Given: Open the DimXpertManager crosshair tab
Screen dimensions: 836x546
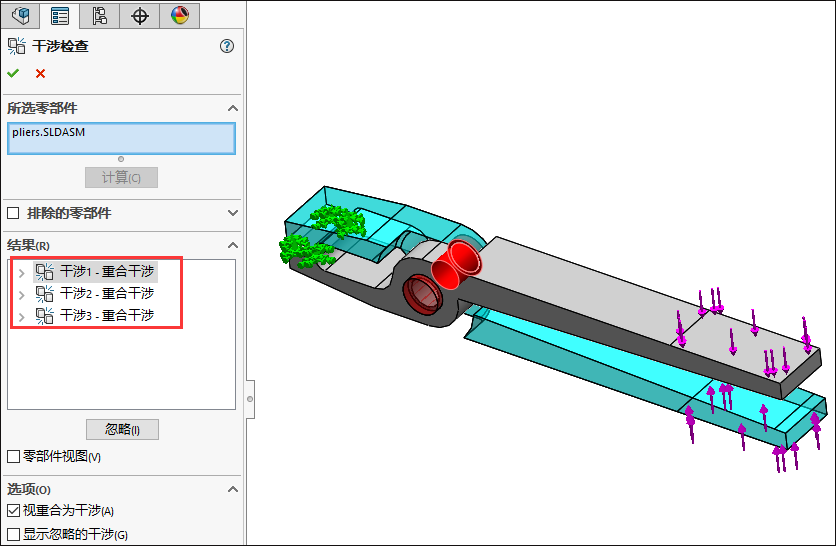Looking at the screenshot, I should [x=140, y=15].
